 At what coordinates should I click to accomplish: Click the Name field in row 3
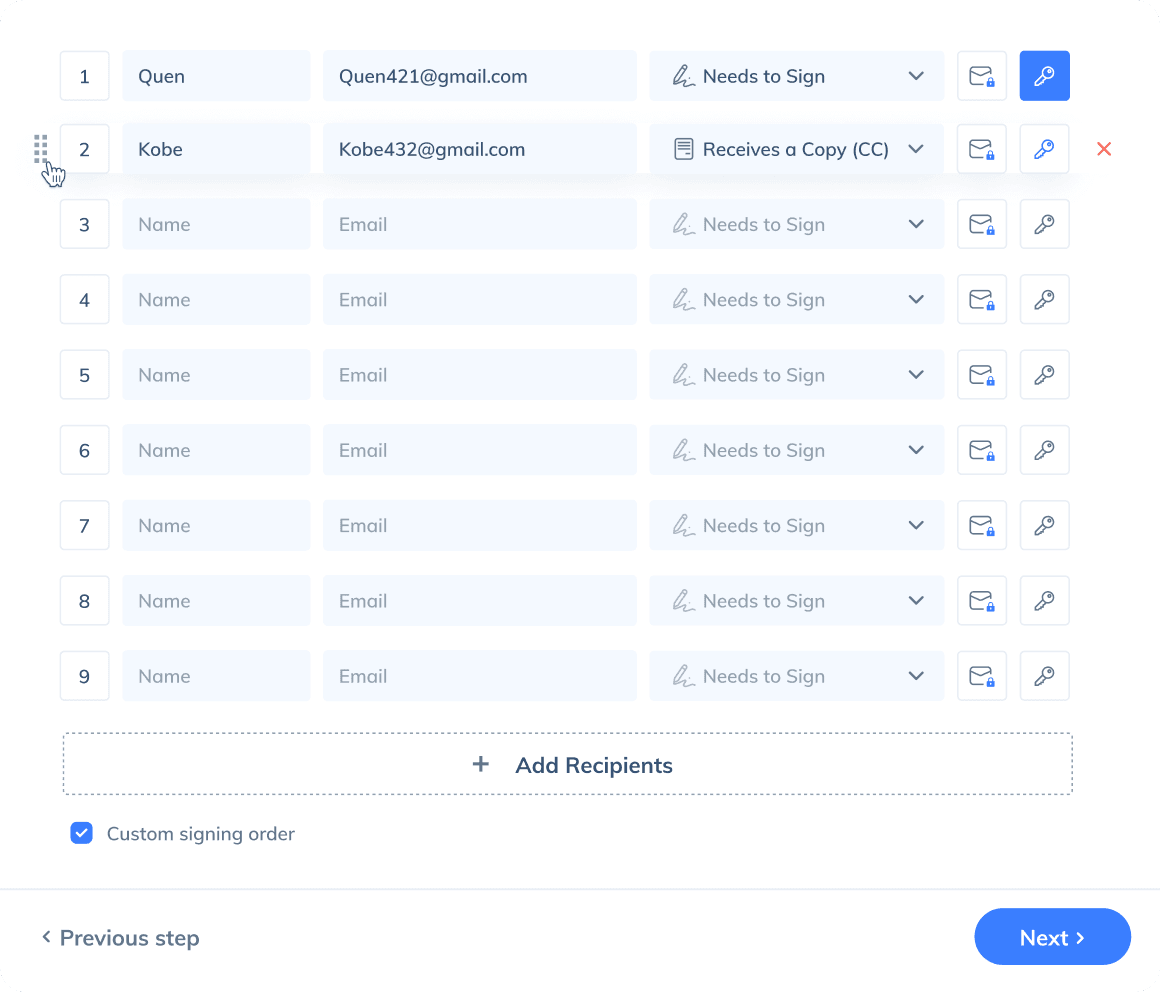[x=216, y=224]
